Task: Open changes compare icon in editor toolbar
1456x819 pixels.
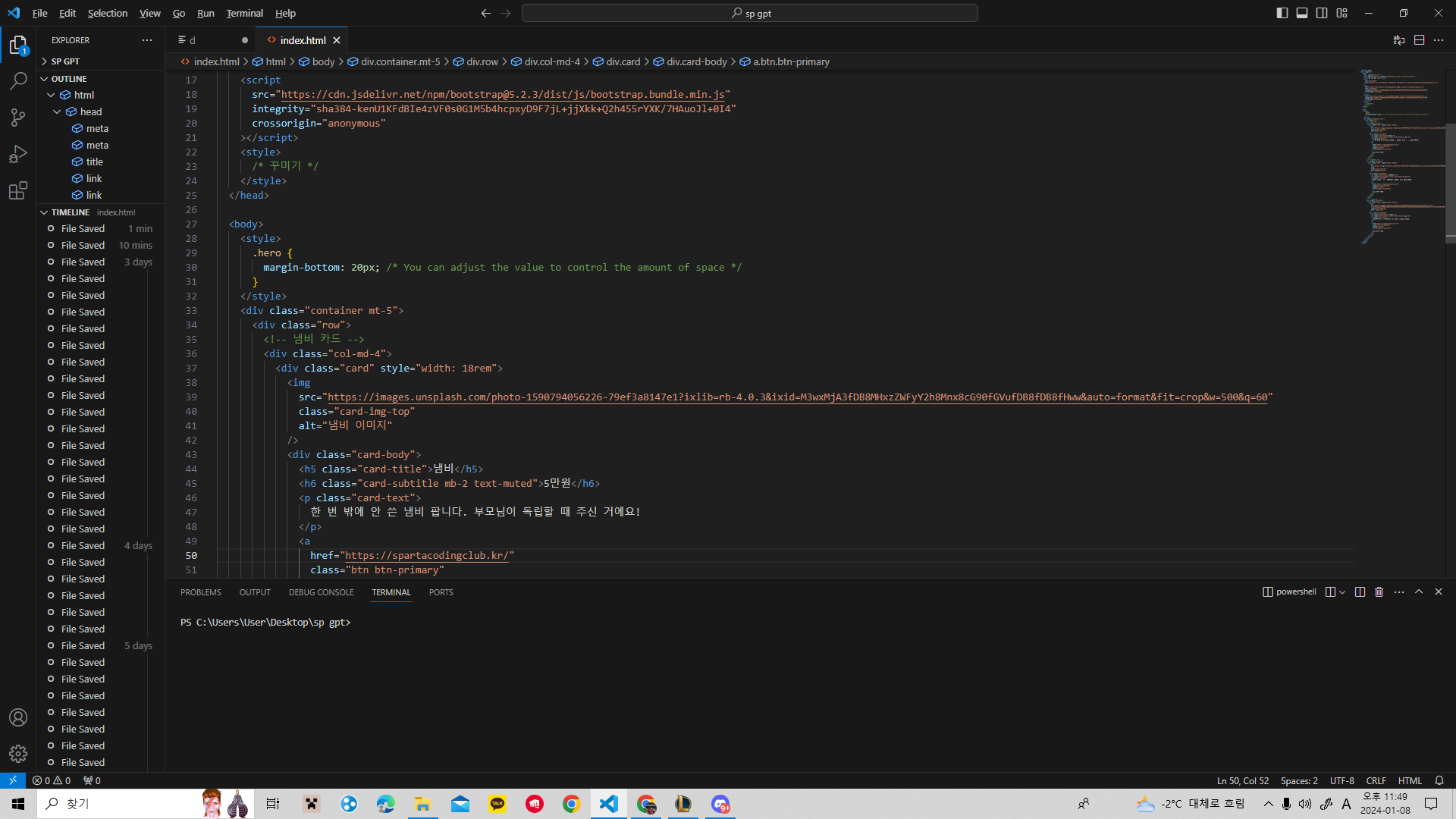Action: point(1399,40)
